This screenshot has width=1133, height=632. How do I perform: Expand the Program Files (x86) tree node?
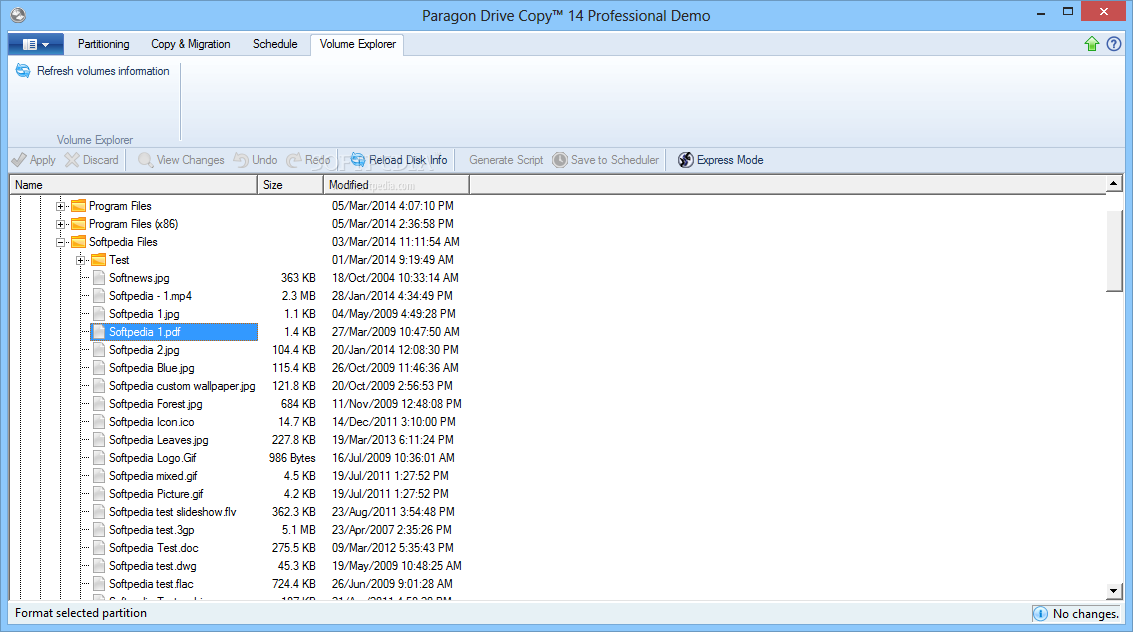(61, 225)
